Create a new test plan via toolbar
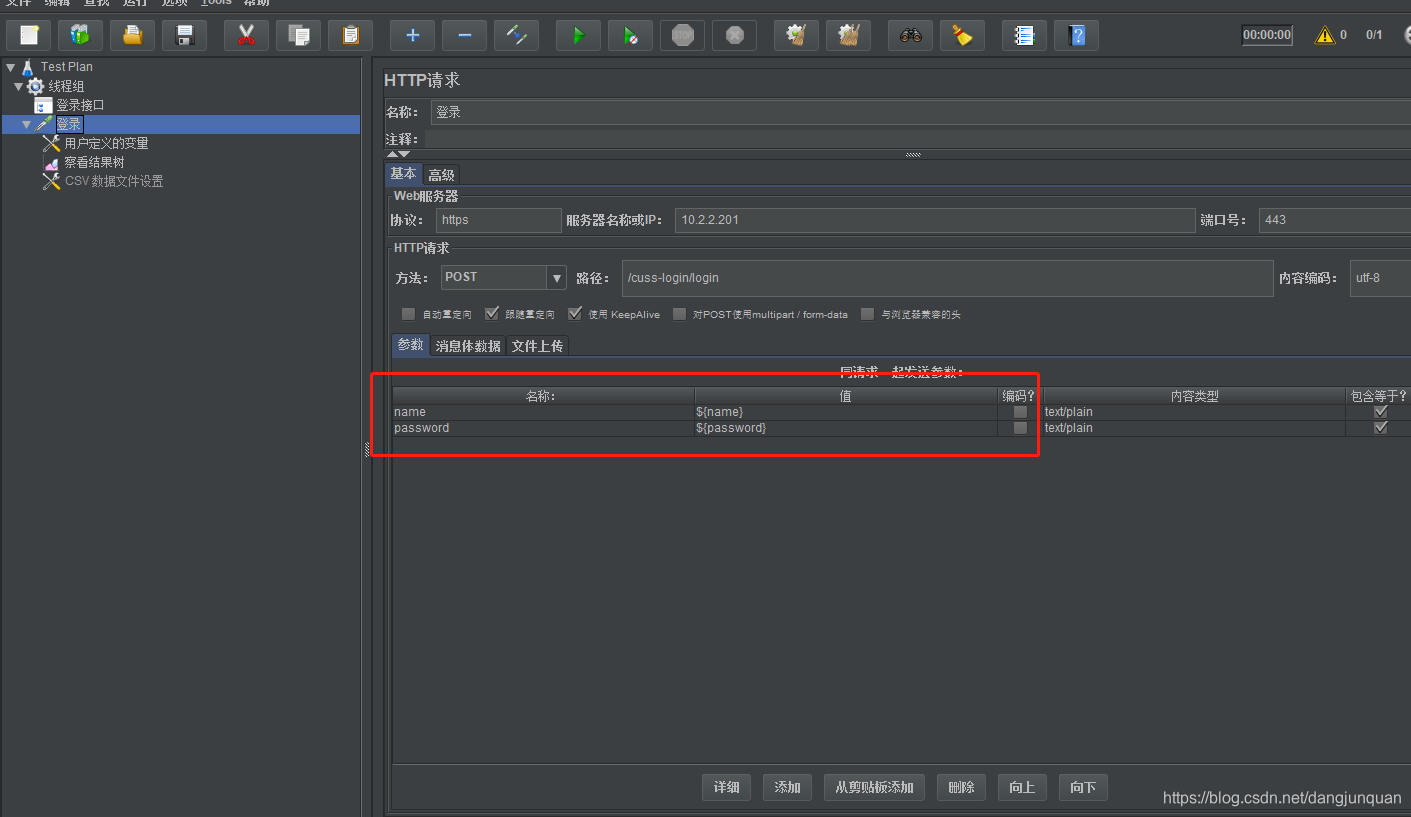Screen dimensions: 1411x817 click(29, 35)
